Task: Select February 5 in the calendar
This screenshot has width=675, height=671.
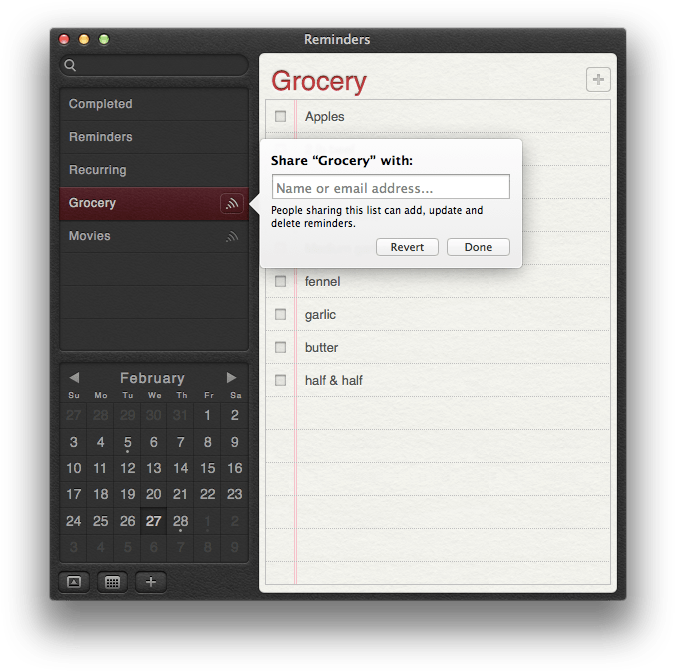Action: click(x=127, y=442)
